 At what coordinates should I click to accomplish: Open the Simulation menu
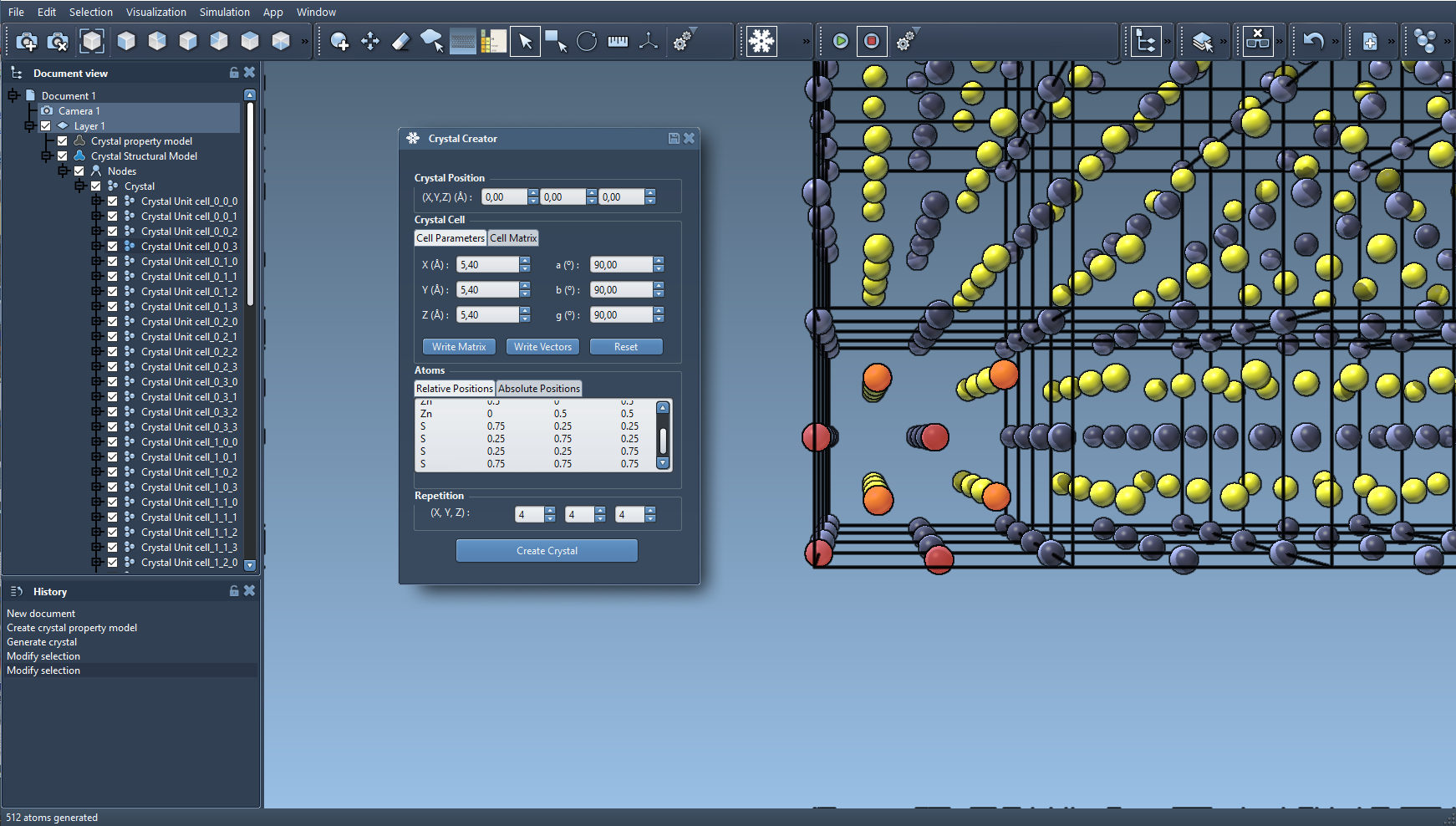click(x=224, y=12)
